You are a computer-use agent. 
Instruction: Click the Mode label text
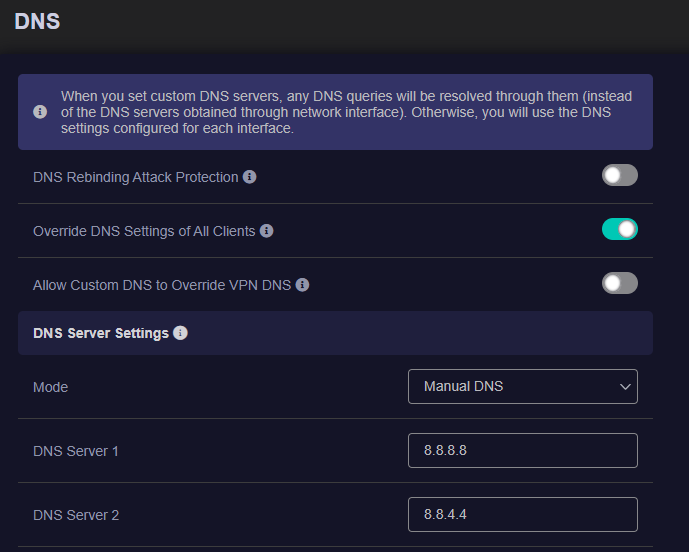(x=50, y=387)
